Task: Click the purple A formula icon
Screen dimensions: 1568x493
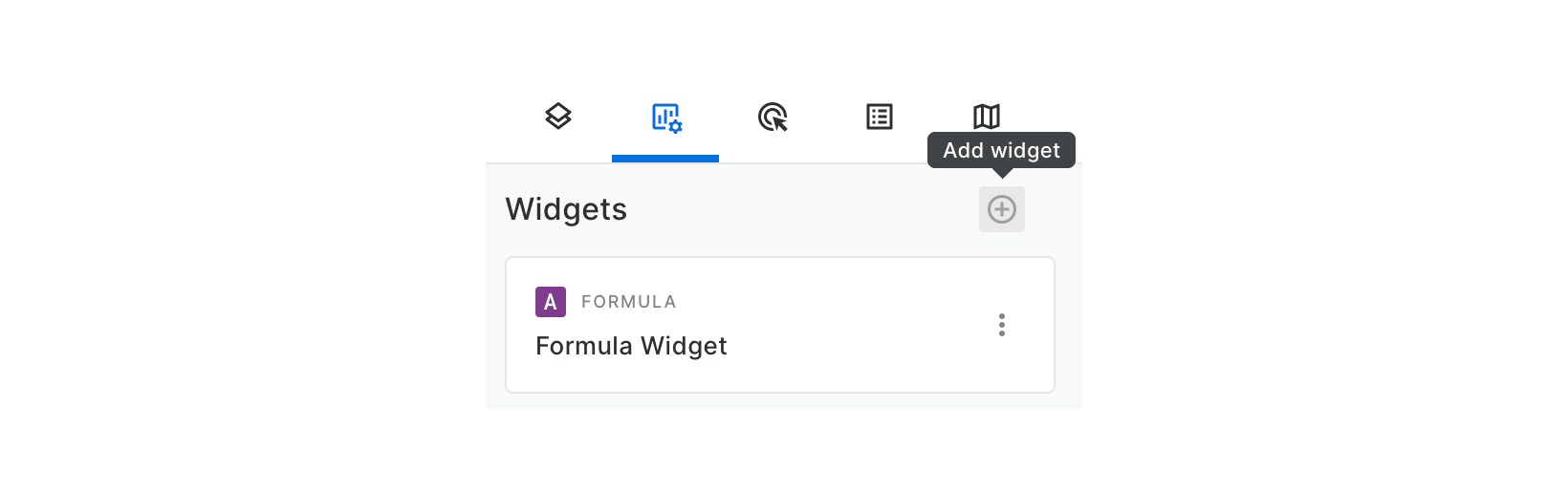Action: pyautogui.click(x=551, y=302)
